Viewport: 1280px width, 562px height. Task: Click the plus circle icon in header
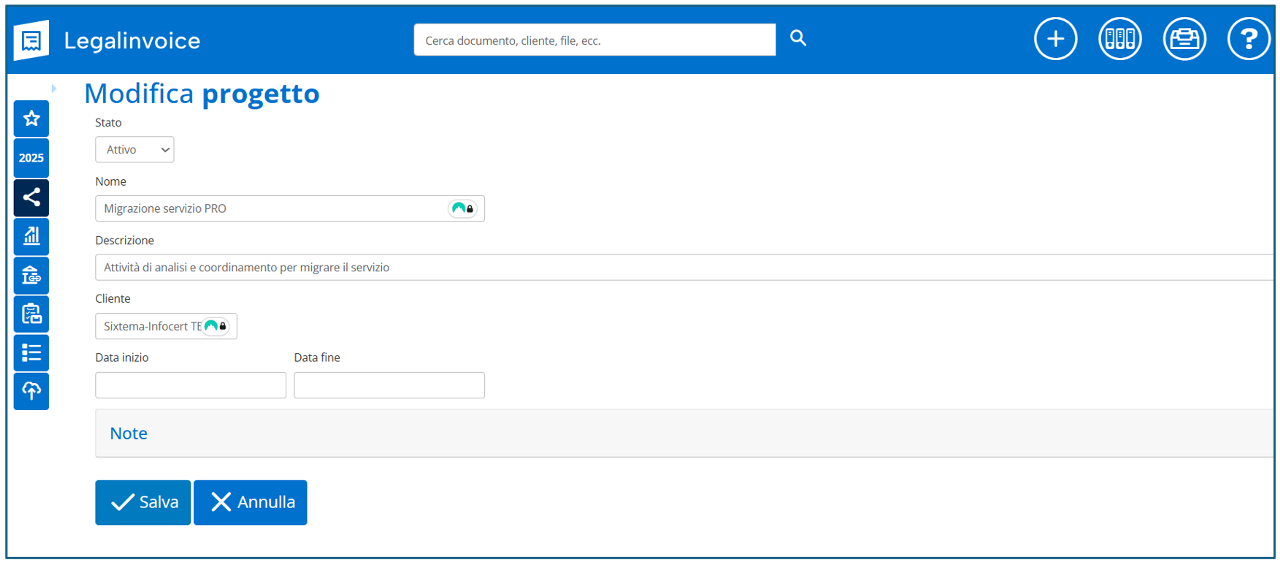coord(1055,40)
